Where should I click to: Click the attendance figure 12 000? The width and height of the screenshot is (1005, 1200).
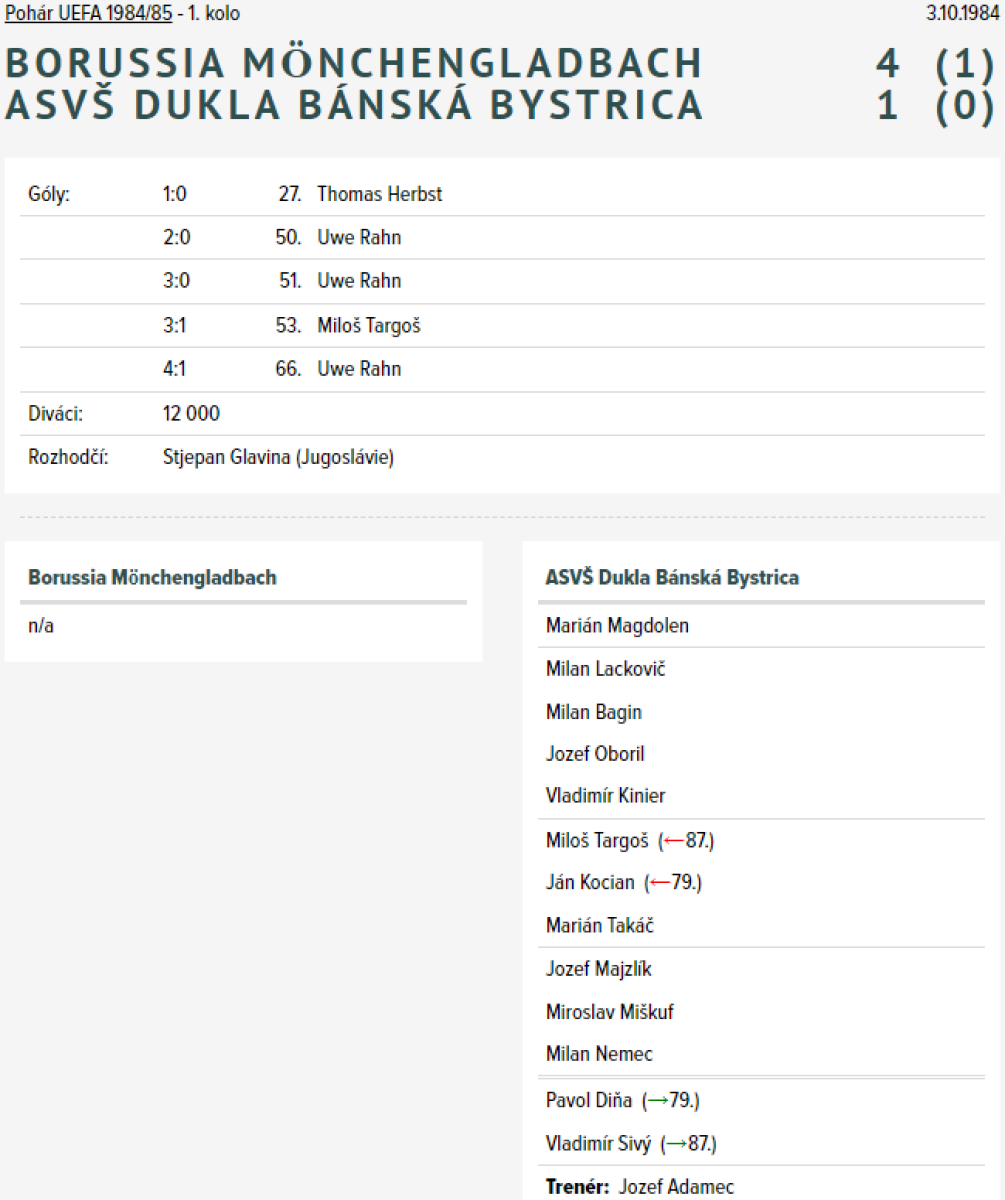coord(191,414)
